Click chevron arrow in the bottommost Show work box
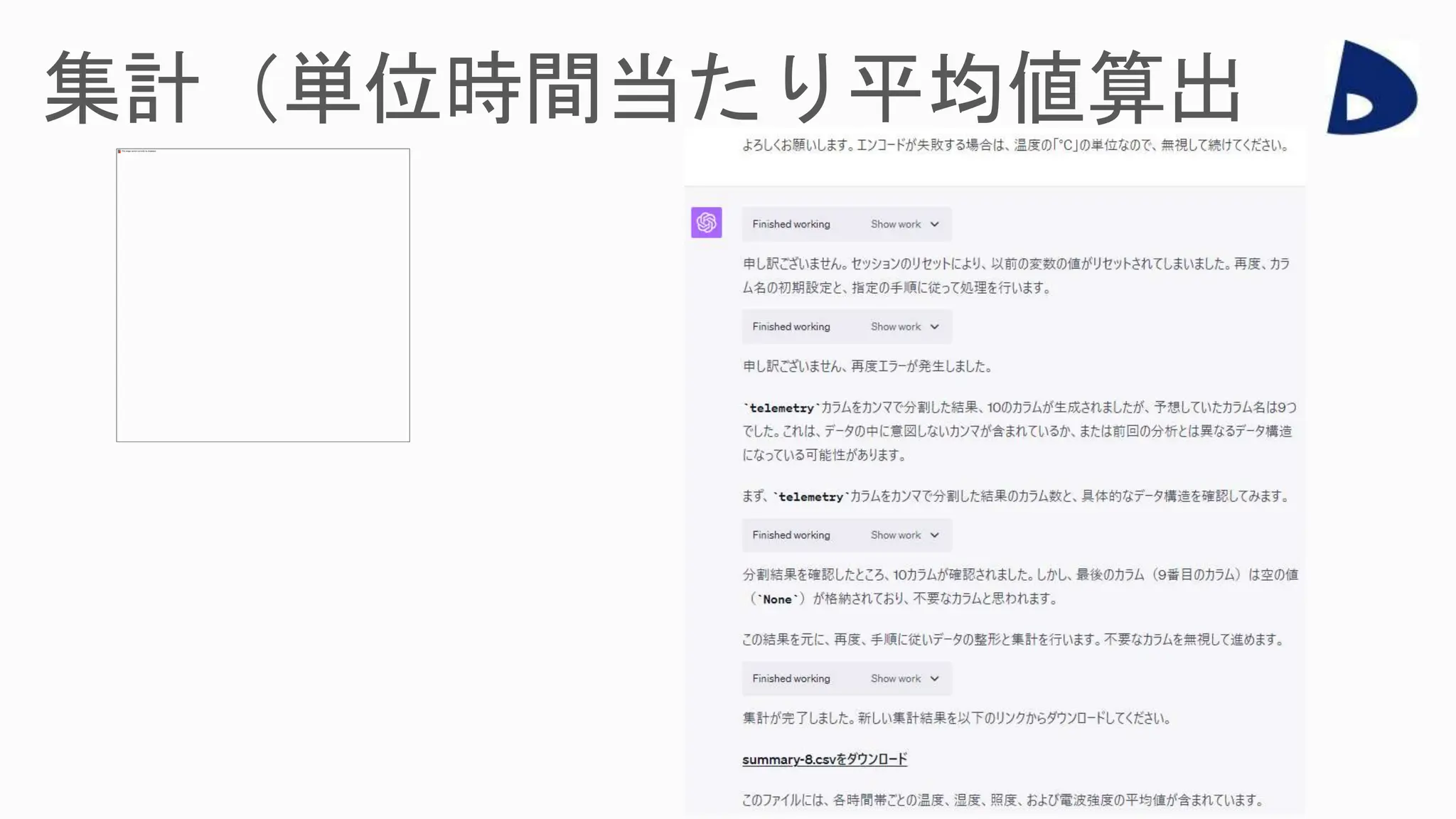The image size is (1456, 819). pyautogui.click(x=934, y=679)
